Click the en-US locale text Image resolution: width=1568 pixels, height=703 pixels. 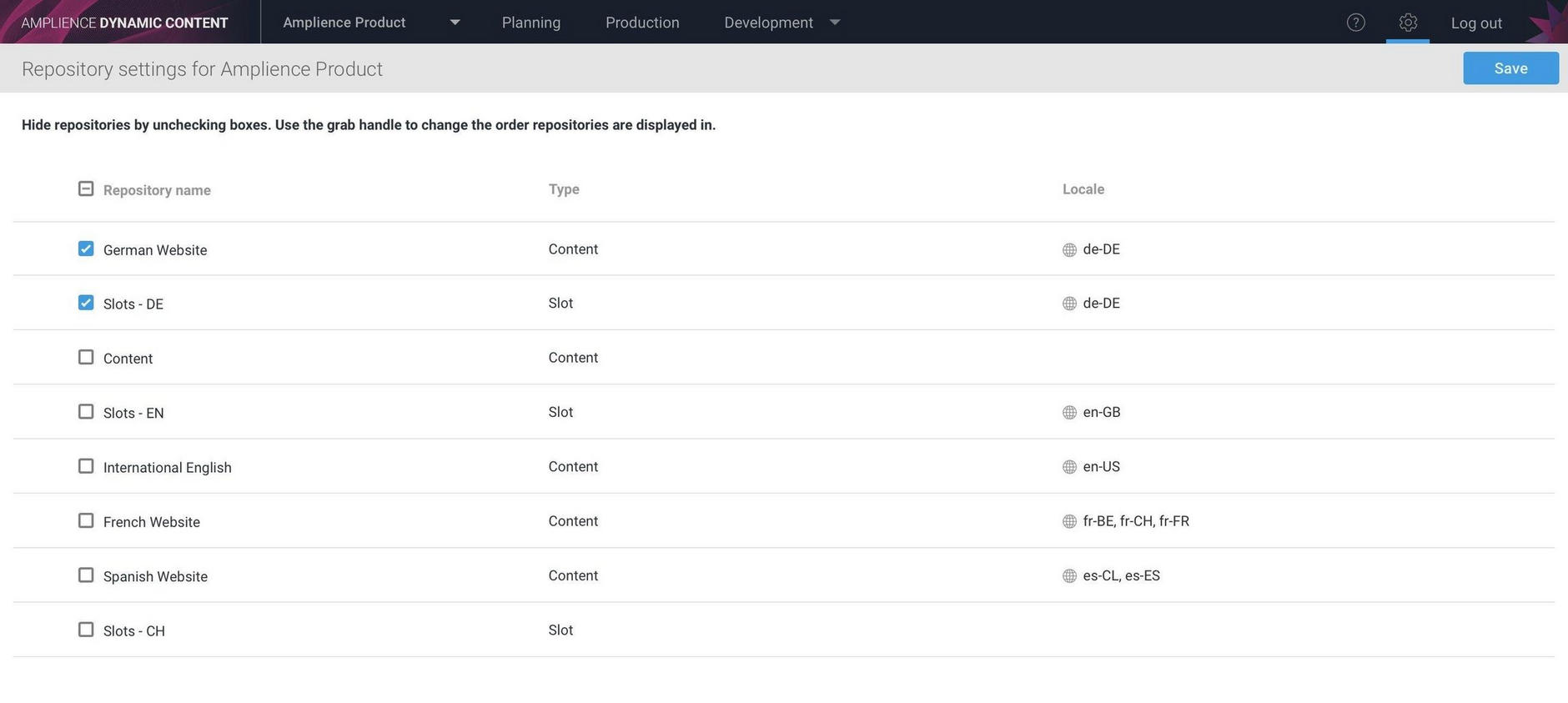pos(1102,466)
